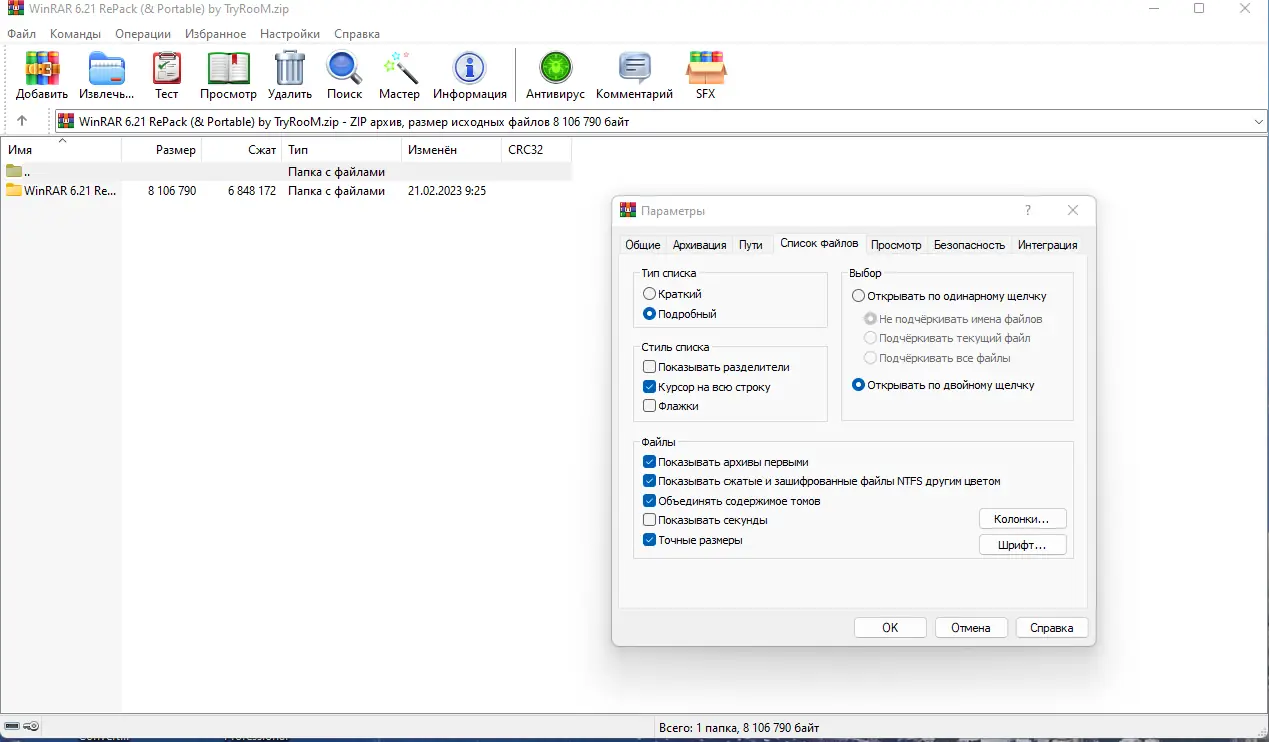Open the Поиск magnifier icon
Image resolution: width=1269 pixels, height=742 pixels.
344,75
